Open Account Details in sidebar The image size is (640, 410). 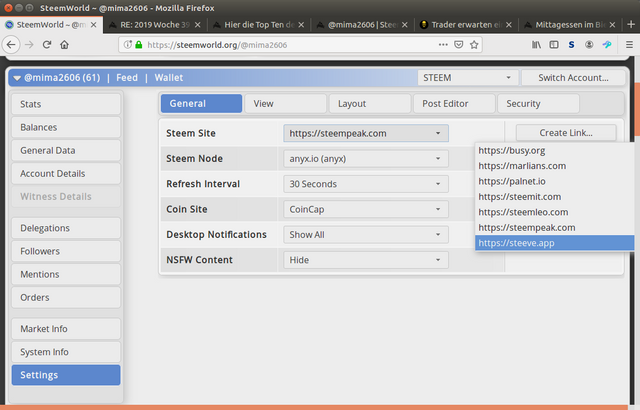tap(66, 173)
